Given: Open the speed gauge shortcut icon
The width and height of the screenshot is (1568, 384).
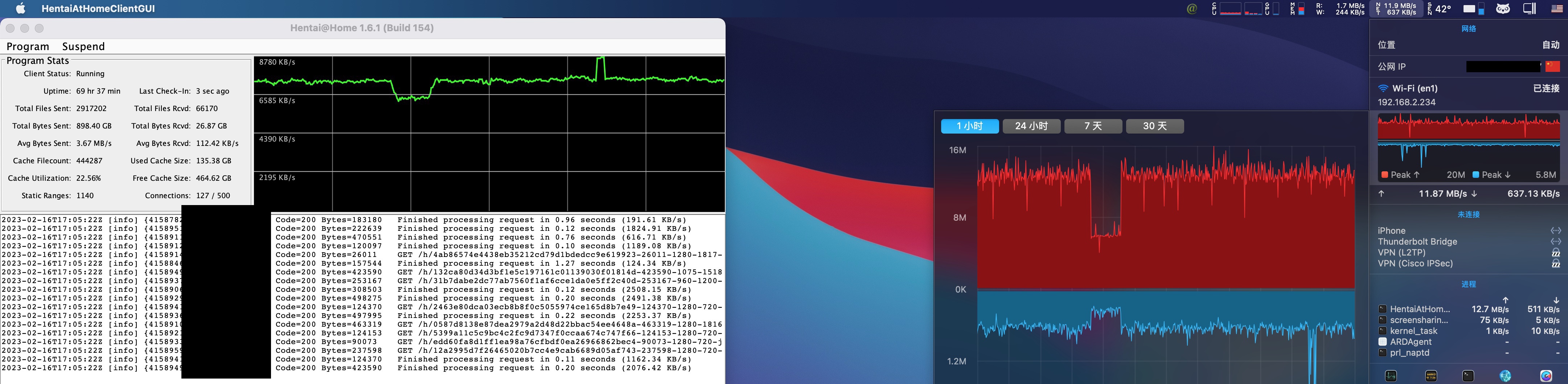Looking at the screenshot, I should 1546,376.
